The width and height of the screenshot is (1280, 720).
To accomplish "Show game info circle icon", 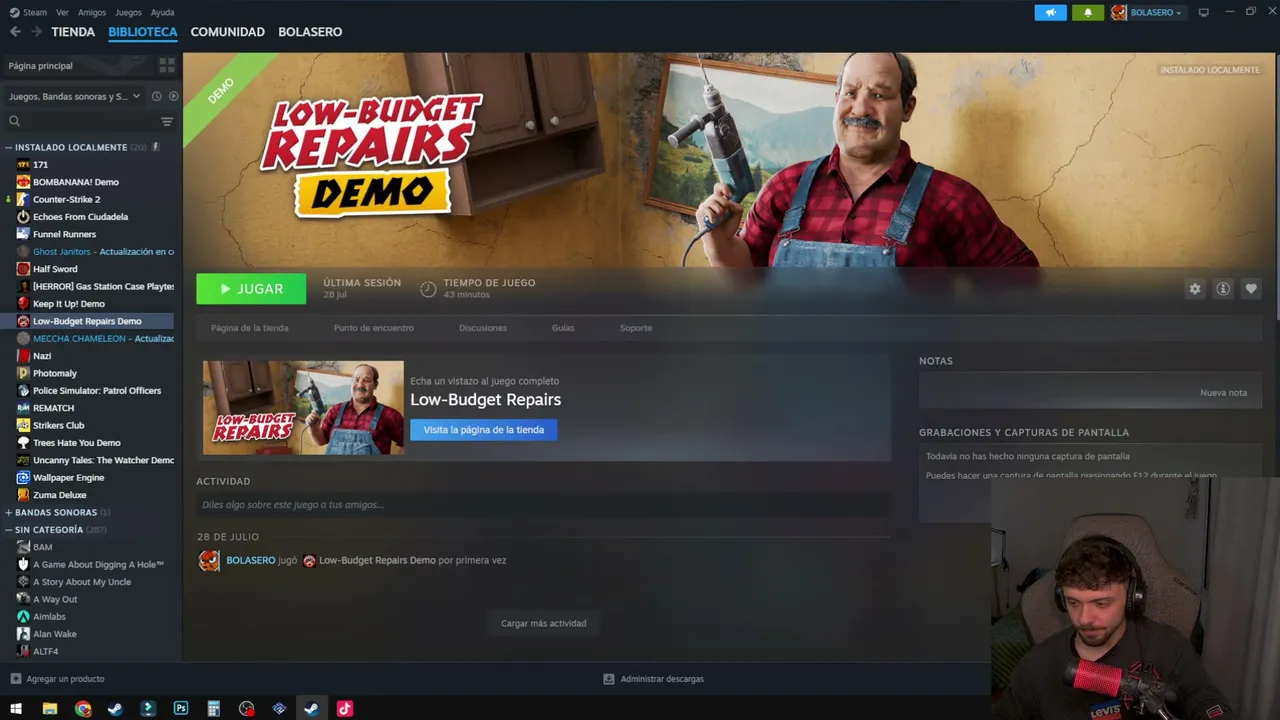I will (x=1222, y=289).
